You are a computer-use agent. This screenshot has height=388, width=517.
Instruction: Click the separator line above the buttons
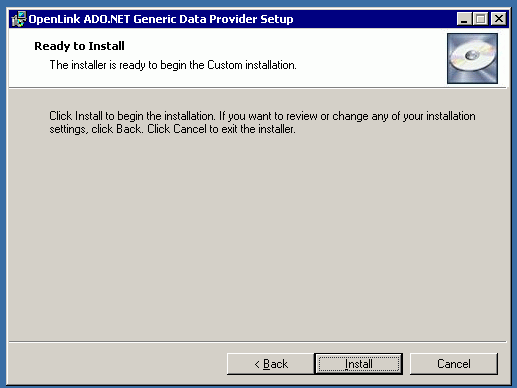258,342
